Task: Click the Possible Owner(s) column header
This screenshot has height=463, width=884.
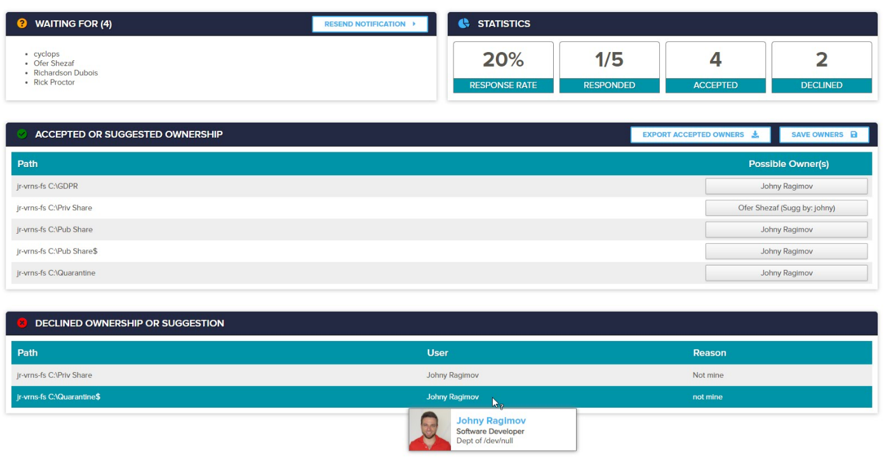Action: (788, 164)
